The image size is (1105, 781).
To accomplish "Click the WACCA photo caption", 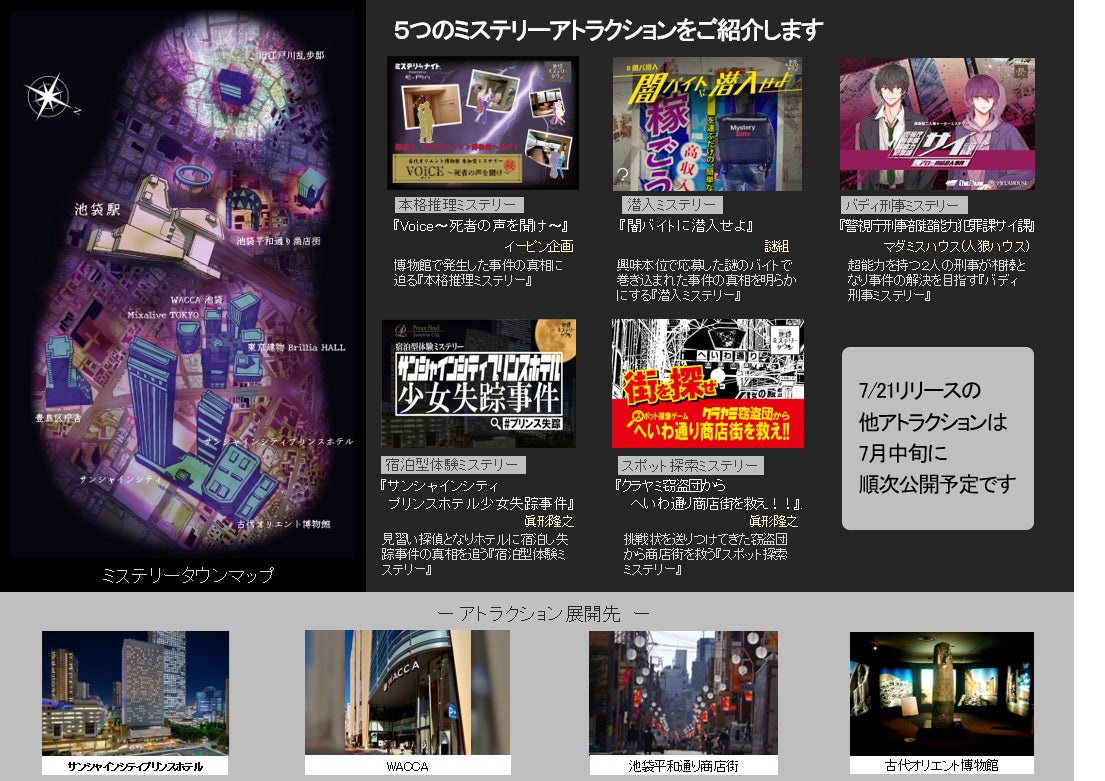I will [x=407, y=766].
